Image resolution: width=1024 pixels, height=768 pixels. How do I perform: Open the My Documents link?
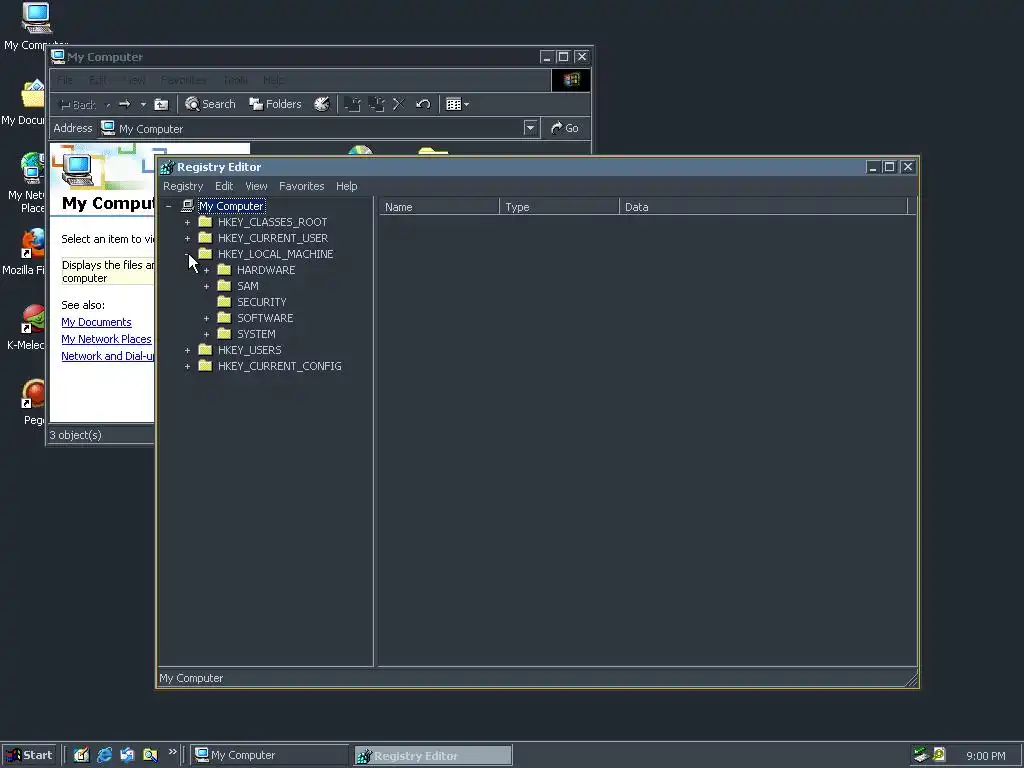pyautogui.click(x=96, y=322)
